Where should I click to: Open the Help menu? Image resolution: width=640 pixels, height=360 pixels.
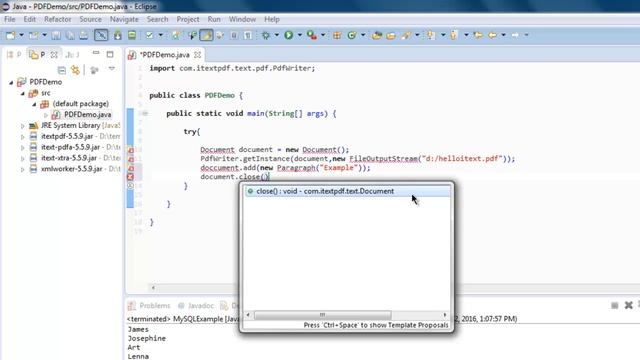(x=272, y=19)
